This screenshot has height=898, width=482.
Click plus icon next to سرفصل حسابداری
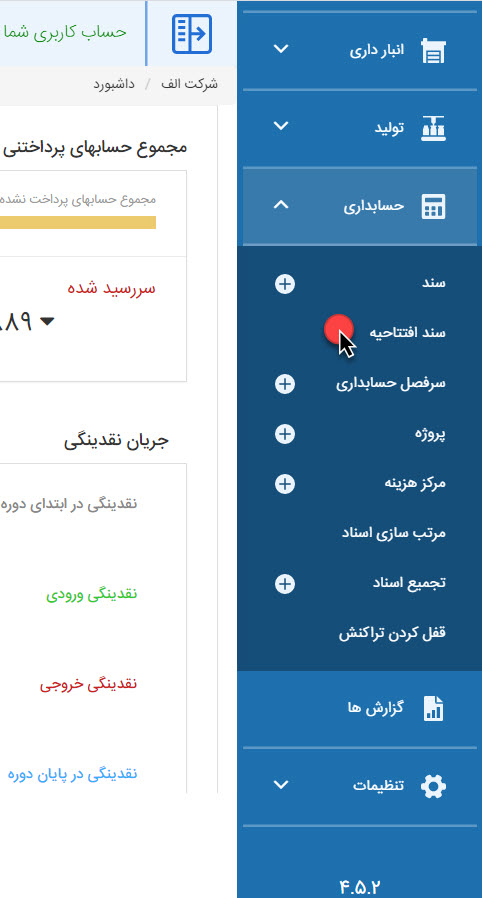[x=285, y=384]
